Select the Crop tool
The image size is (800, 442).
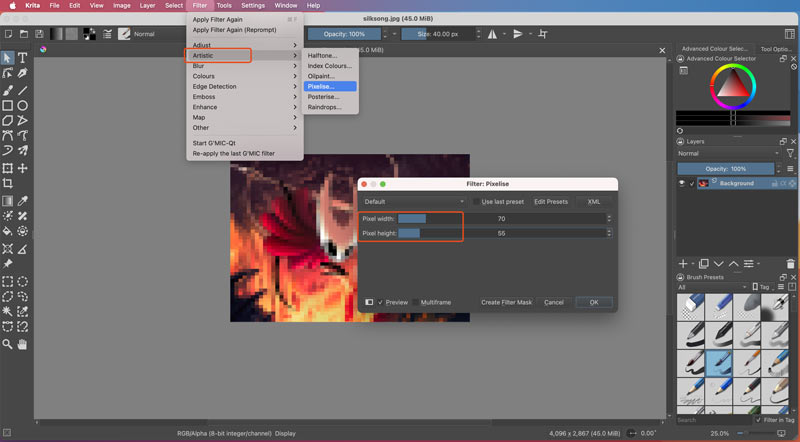coord(7,183)
